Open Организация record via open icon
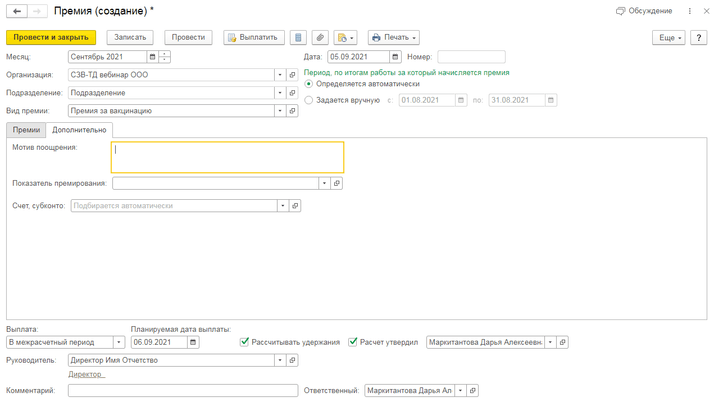The image size is (714, 408). (293, 75)
